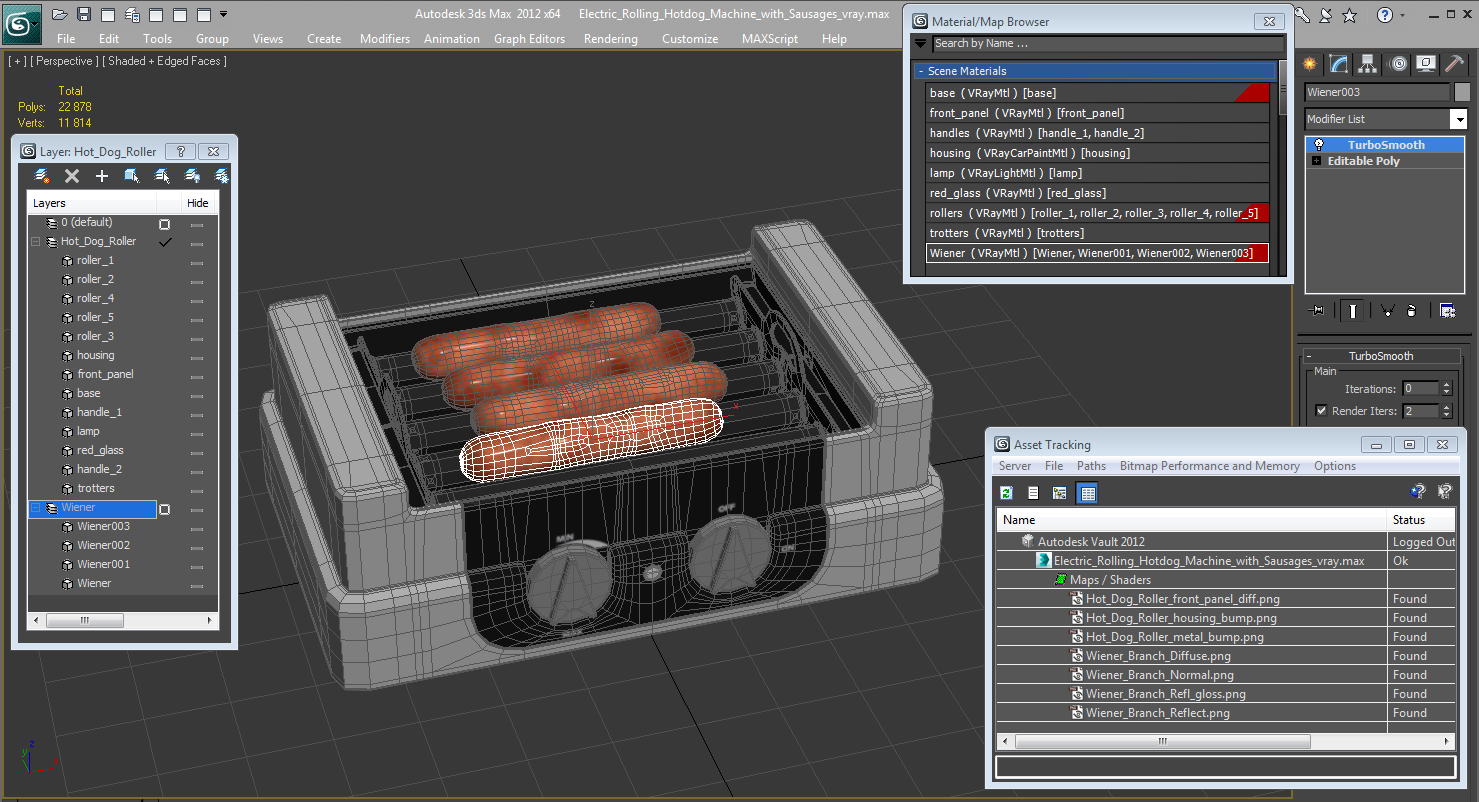Click the Open File icon in quick access toolbar
1479x802 pixels.
[x=59, y=14]
